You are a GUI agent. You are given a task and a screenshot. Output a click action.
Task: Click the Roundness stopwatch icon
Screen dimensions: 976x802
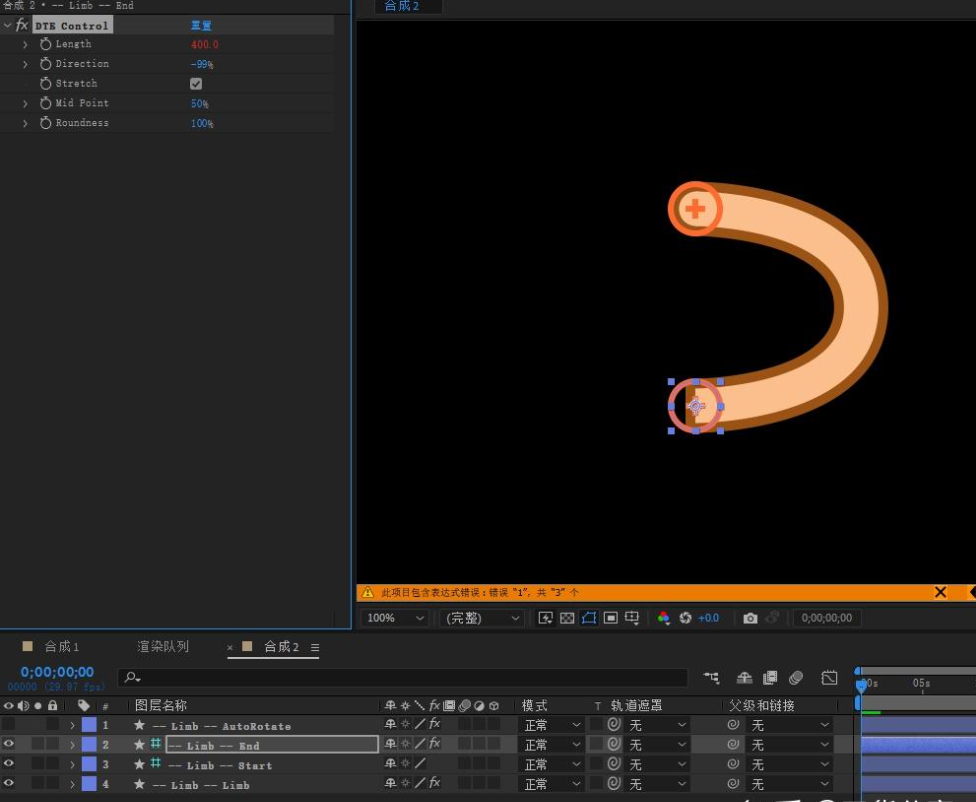click(x=45, y=123)
